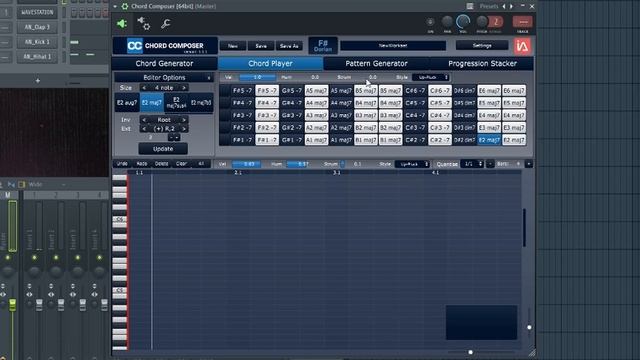The image size is (640, 360).
Task: Open the preset list icon beside Presets
Action: click(x=470, y=6)
